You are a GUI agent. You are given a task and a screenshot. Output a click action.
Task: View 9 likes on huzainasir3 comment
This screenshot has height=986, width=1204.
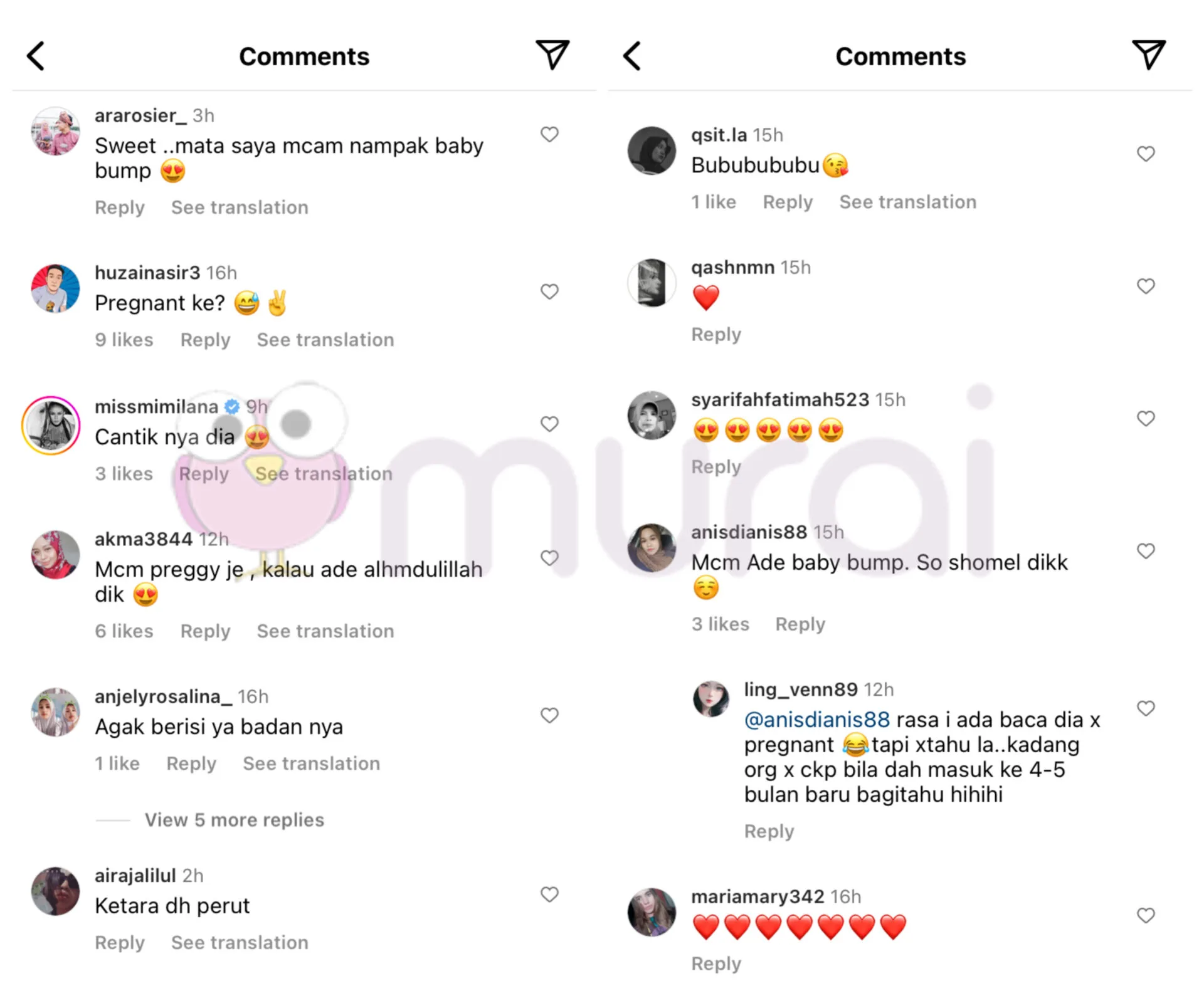point(124,340)
